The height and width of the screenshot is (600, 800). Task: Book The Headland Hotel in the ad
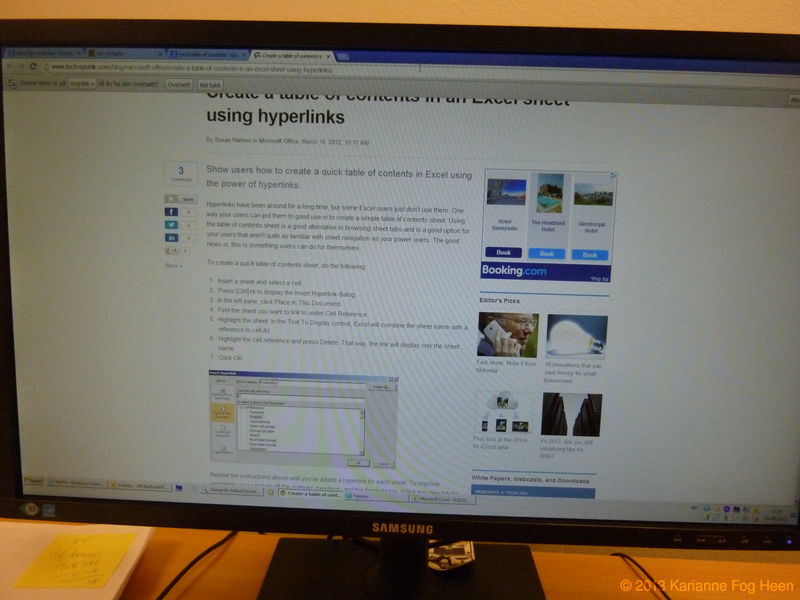pyautogui.click(x=546, y=254)
